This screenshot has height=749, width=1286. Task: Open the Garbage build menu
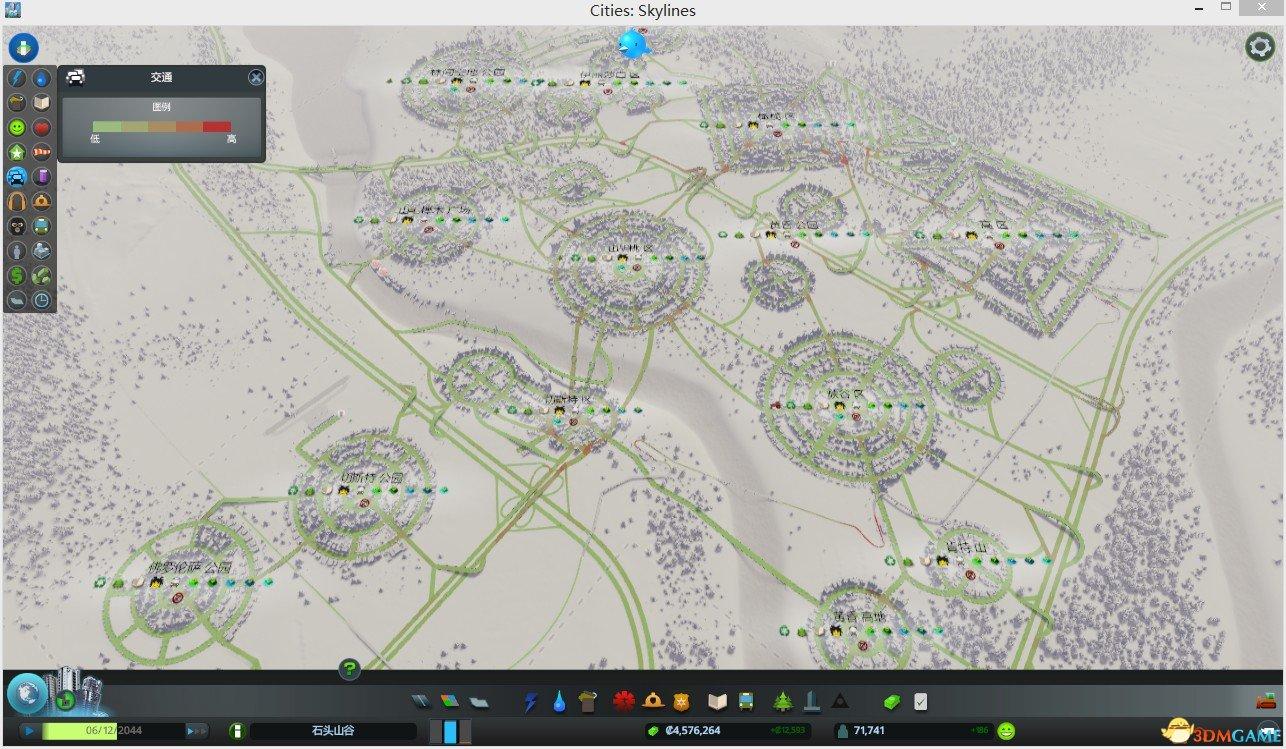(587, 702)
